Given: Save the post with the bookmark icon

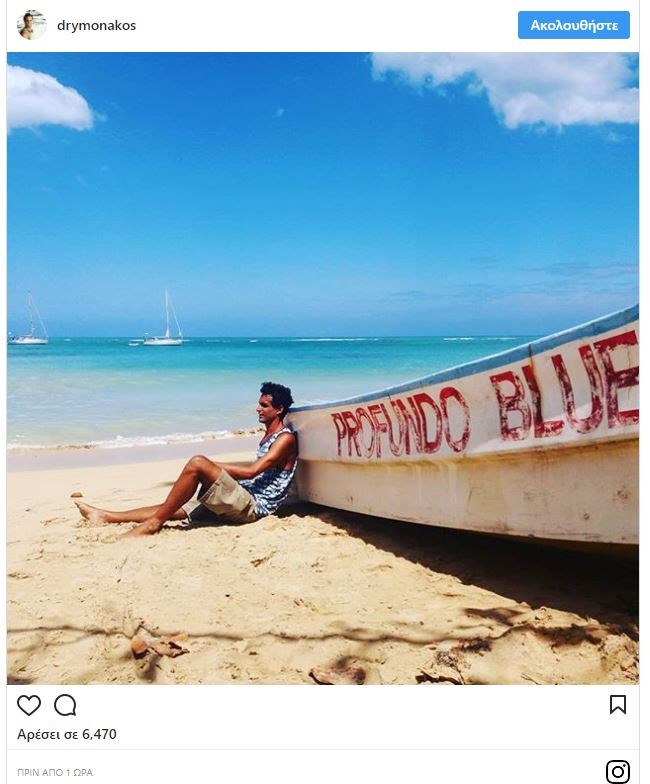Looking at the screenshot, I should (618, 704).
